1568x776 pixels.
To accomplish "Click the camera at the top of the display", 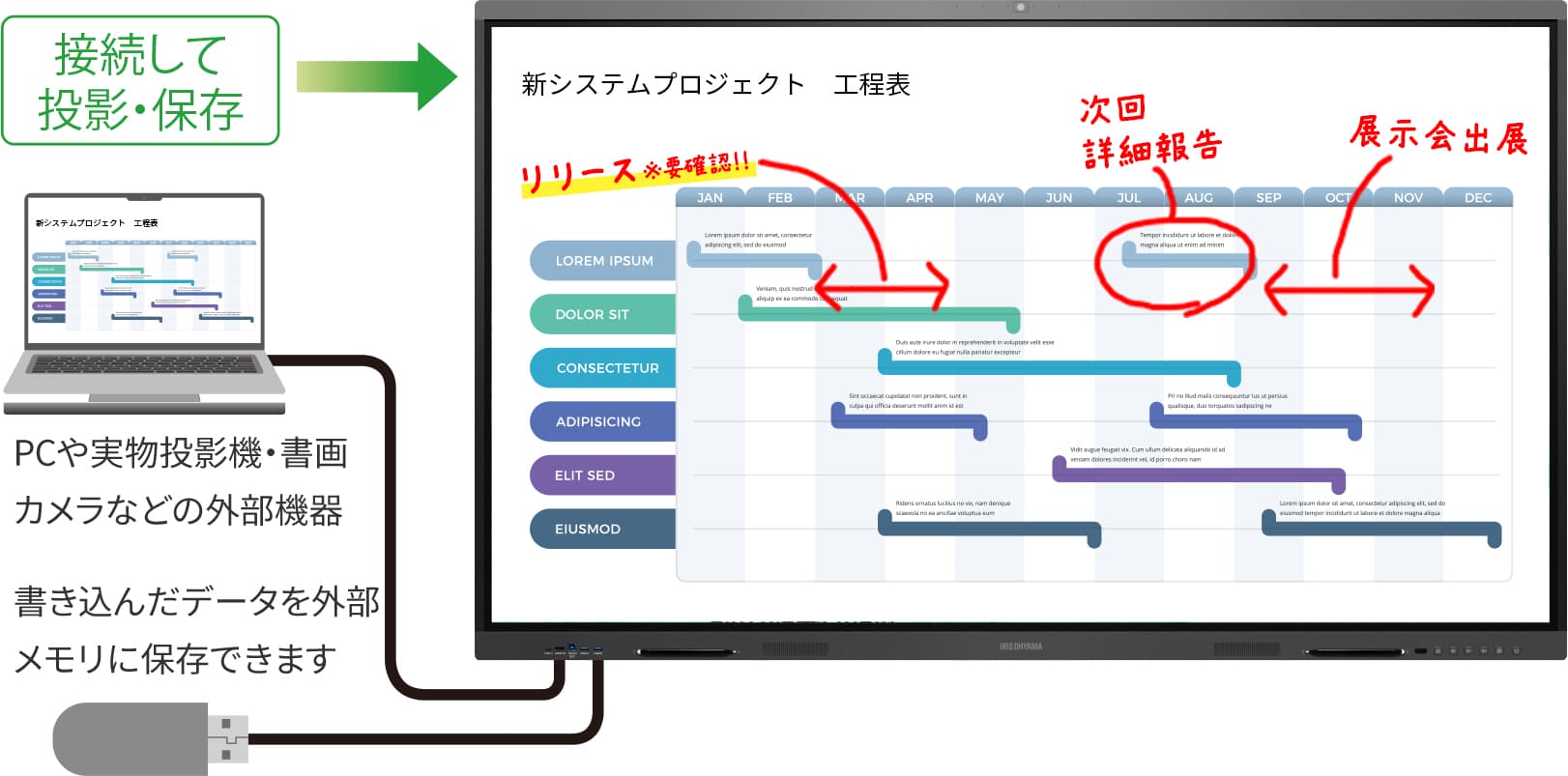I will (x=1020, y=8).
